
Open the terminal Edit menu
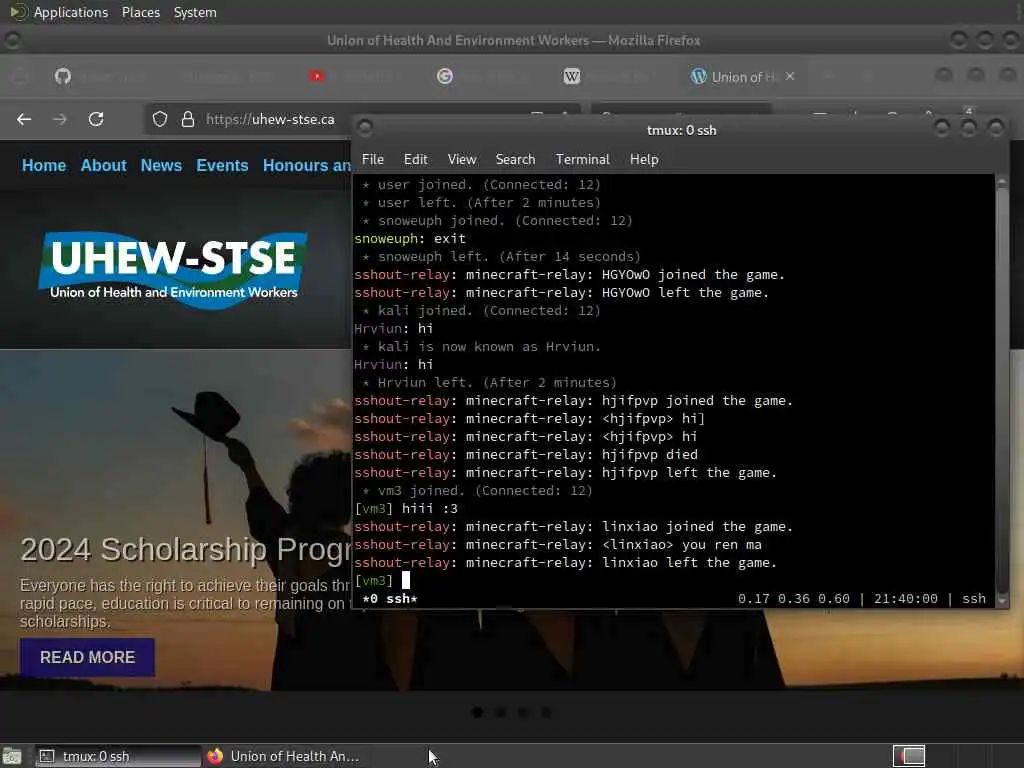click(415, 159)
